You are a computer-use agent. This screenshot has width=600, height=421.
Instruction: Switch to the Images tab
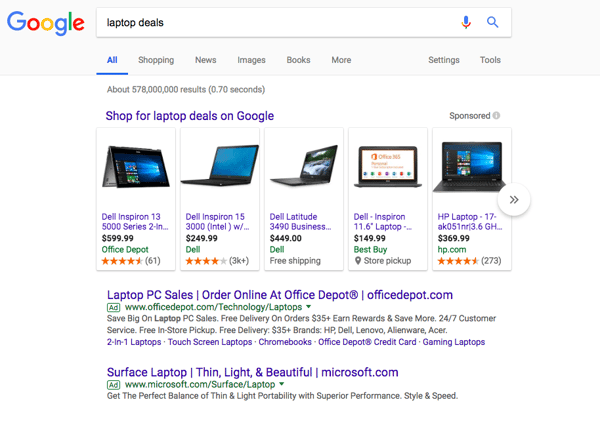point(251,60)
